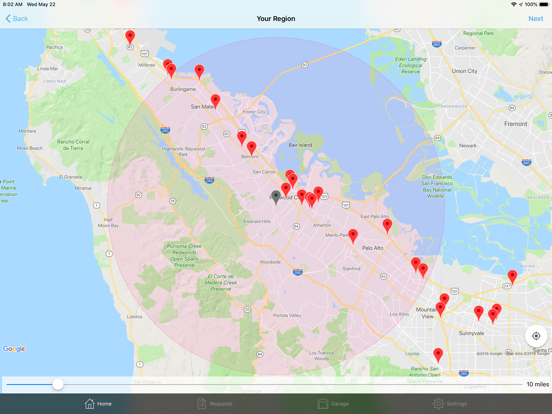The width and height of the screenshot is (552, 414).
Task: Select the red pin south of Los Altos near Loyola
Action: (x=438, y=355)
